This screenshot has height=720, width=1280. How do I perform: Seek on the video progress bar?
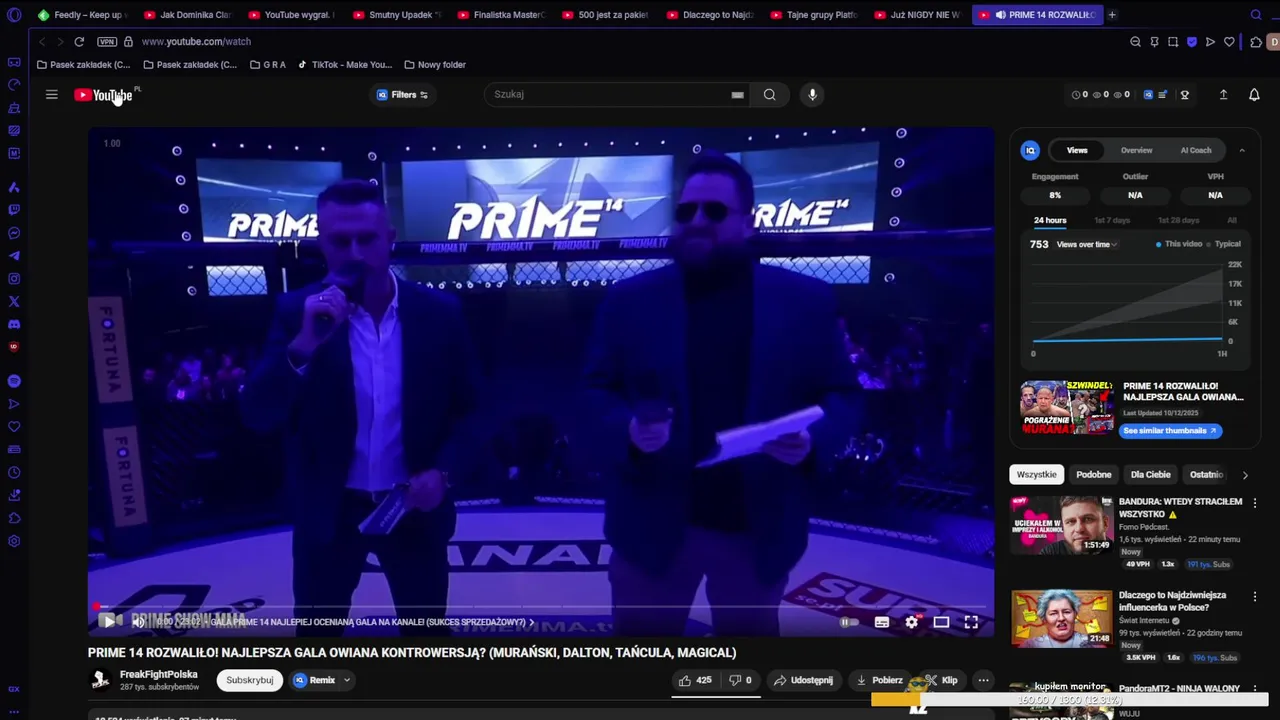coord(541,606)
